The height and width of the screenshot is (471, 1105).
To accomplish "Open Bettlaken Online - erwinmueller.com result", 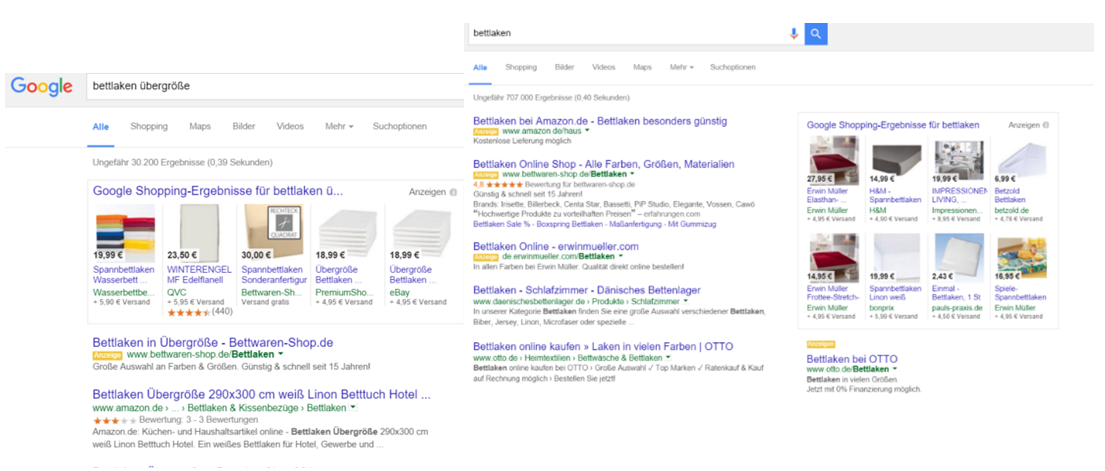I will click(556, 246).
